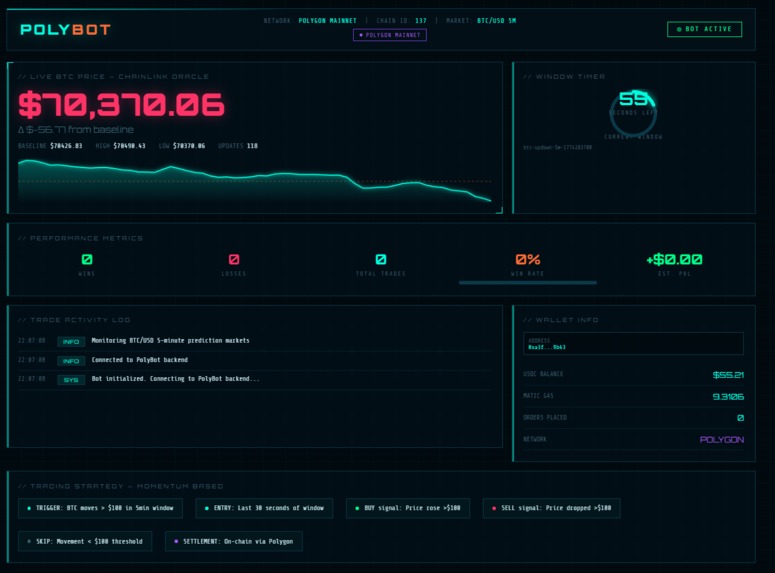Click the HIGH value $70490.43
Screen dimensions: 775x573
click(x=129, y=146)
